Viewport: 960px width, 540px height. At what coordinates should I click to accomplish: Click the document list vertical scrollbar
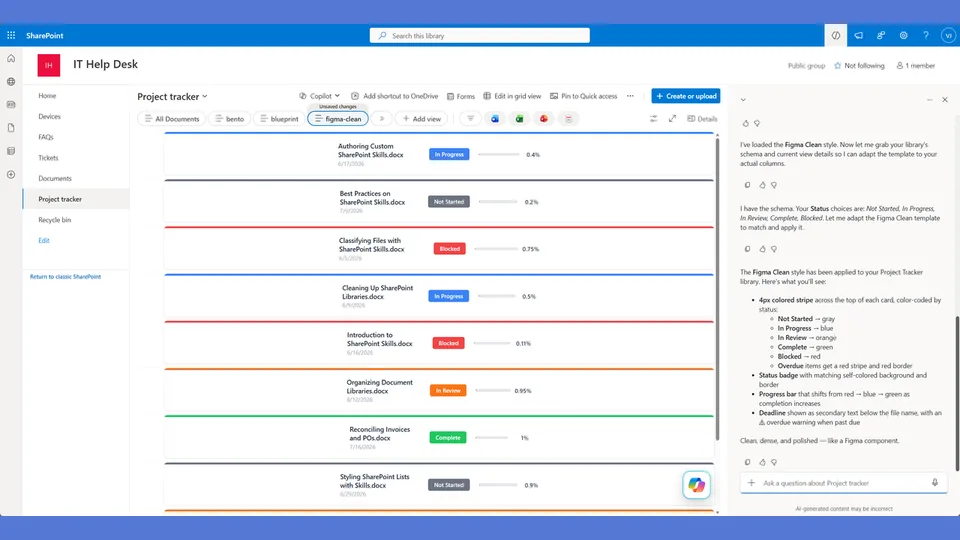[x=717, y=289]
